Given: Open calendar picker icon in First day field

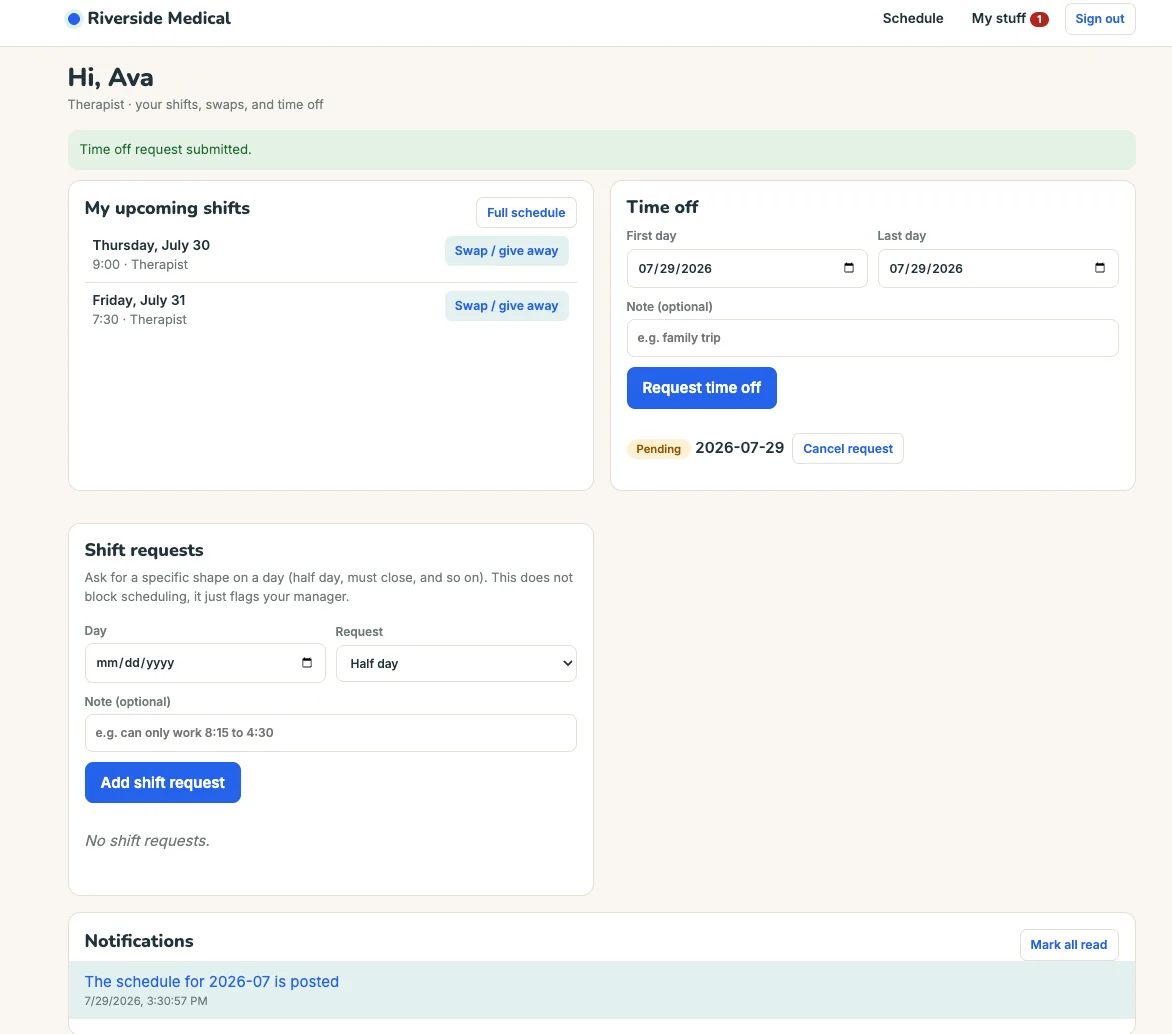Looking at the screenshot, I should (x=848, y=268).
